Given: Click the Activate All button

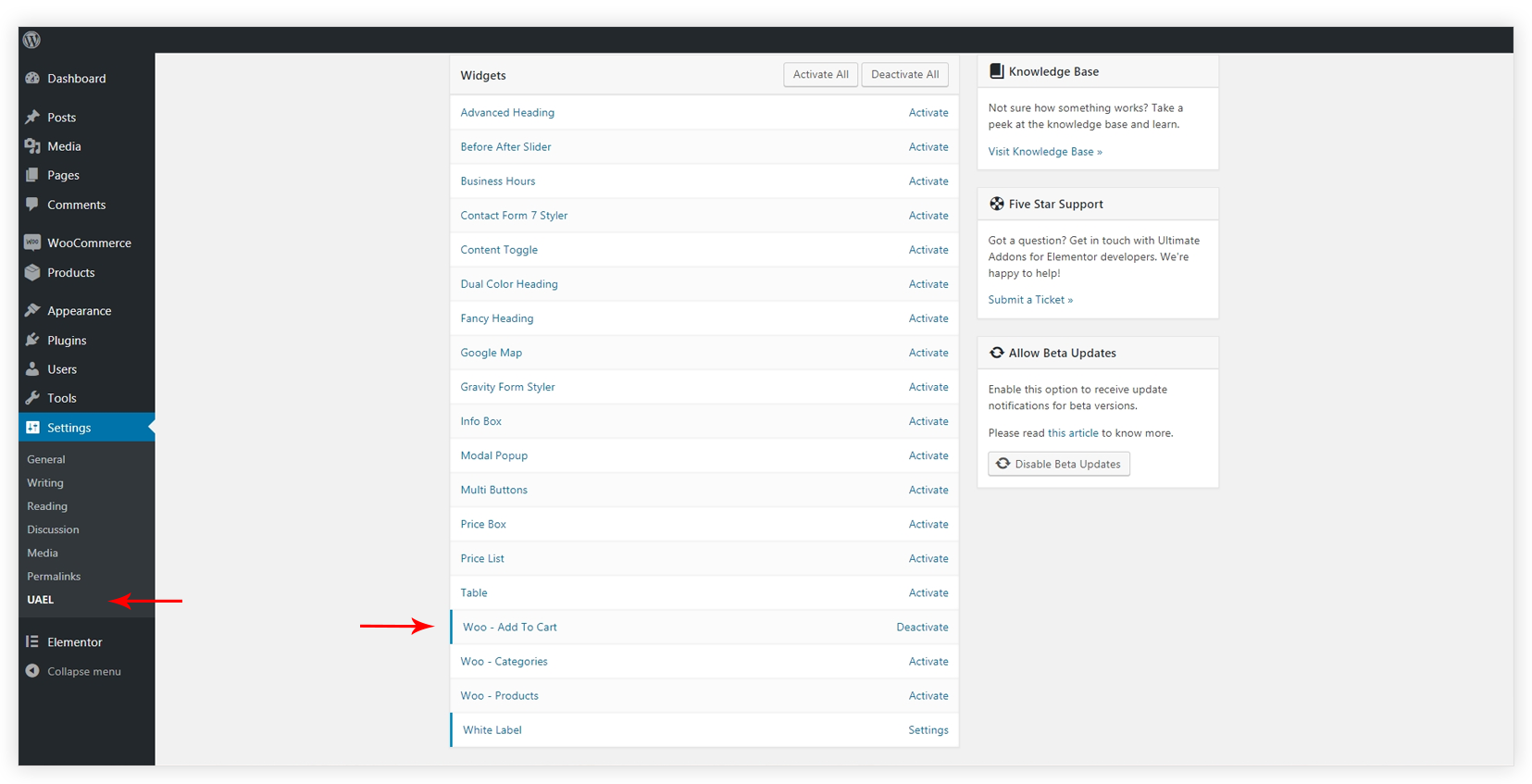Looking at the screenshot, I should tap(821, 75).
